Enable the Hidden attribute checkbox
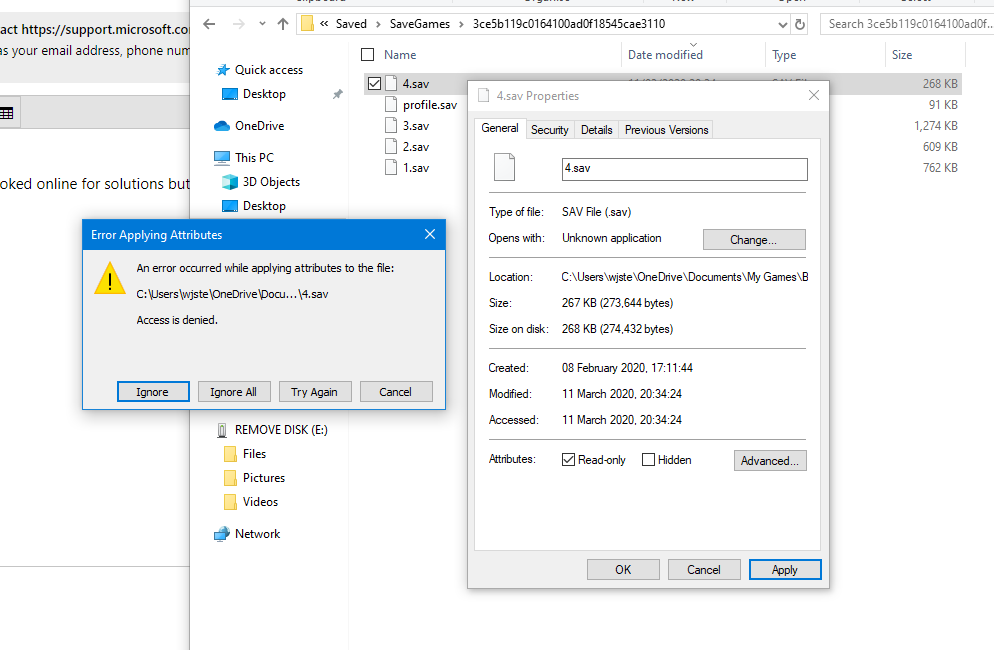994x650 pixels. pos(648,460)
